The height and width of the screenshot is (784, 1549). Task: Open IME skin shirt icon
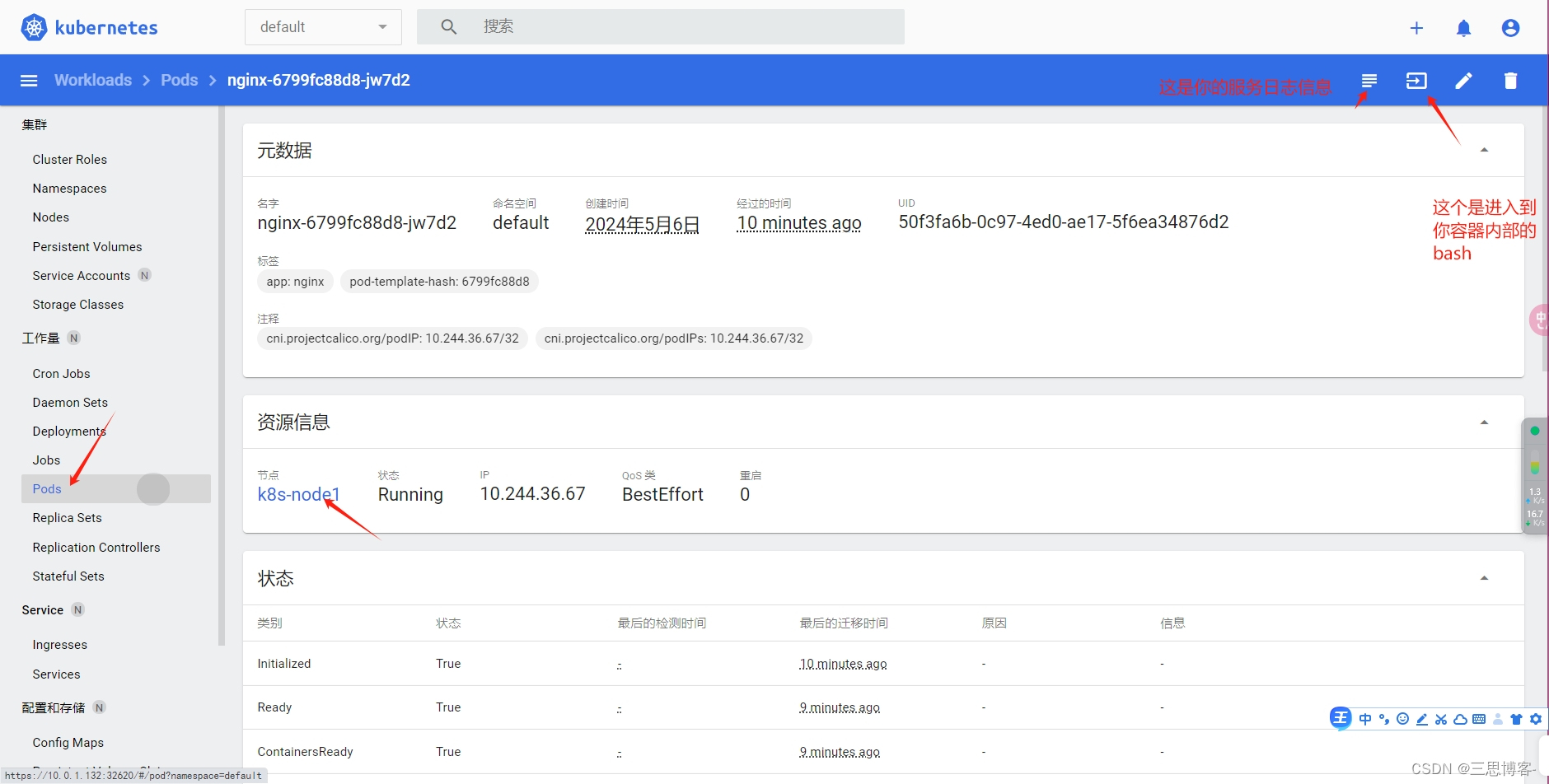coord(1516,719)
